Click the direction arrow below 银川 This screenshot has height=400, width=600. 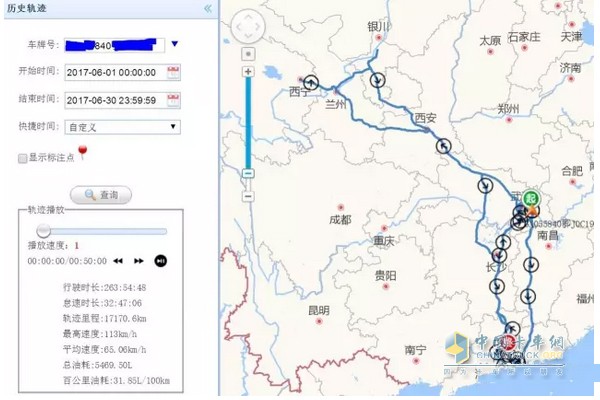(378, 80)
